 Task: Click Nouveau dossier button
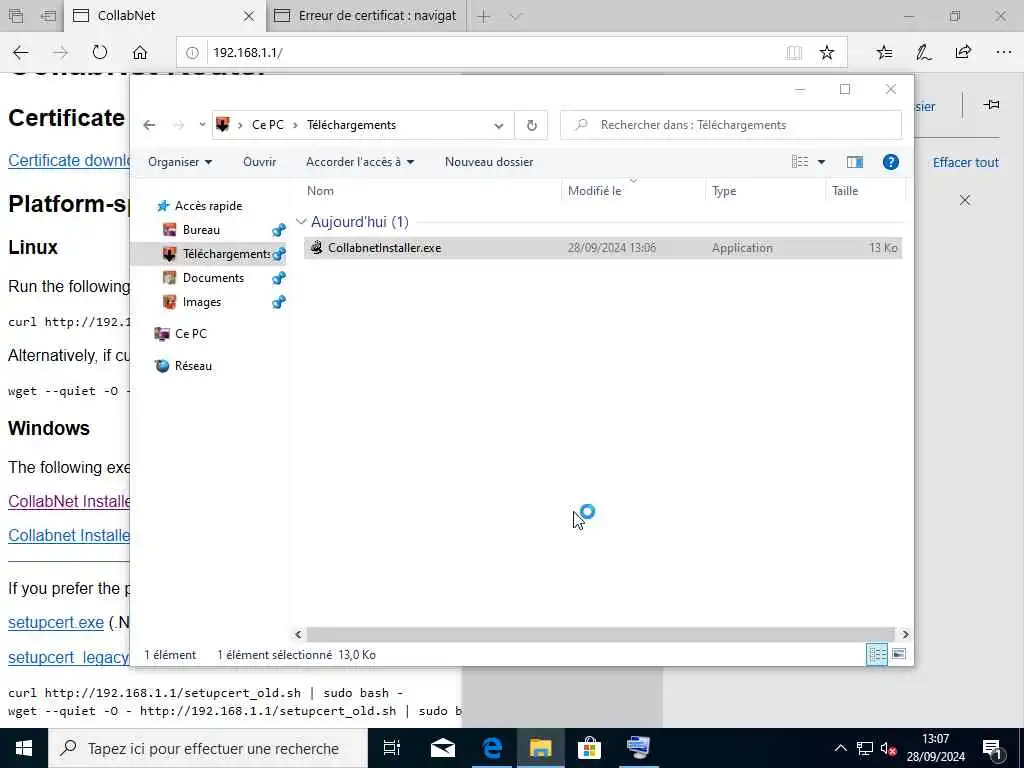pyautogui.click(x=489, y=162)
